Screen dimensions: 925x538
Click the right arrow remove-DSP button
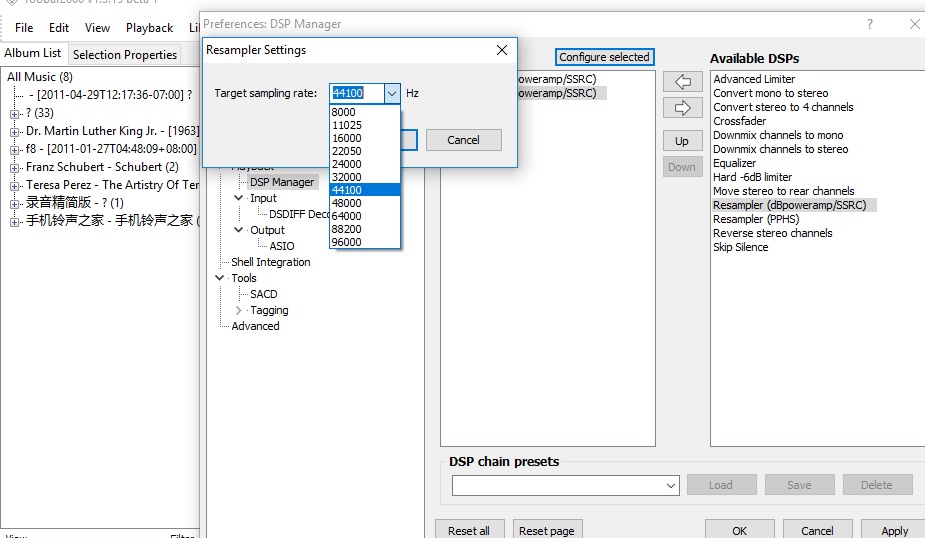tap(682, 107)
